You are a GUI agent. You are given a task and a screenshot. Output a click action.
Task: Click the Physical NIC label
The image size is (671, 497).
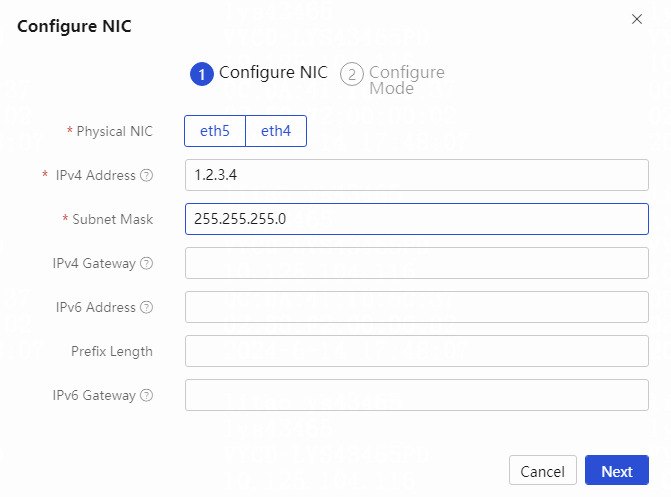click(114, 131)
